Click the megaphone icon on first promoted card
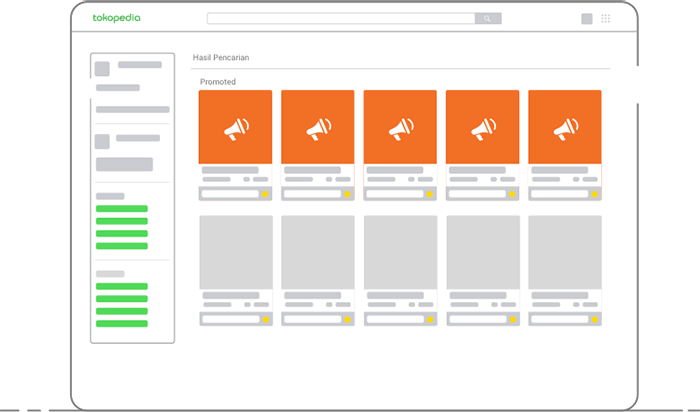 click(236, 128)
